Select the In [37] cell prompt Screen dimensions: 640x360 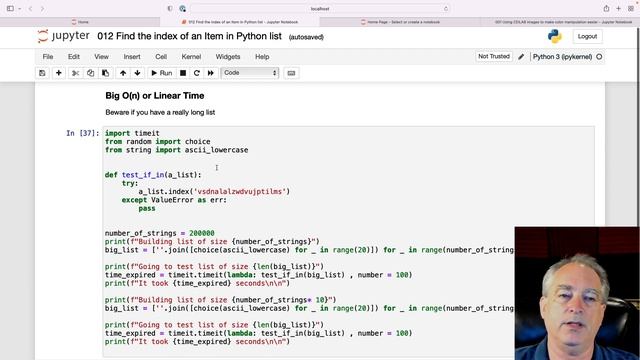click(82, 133)
